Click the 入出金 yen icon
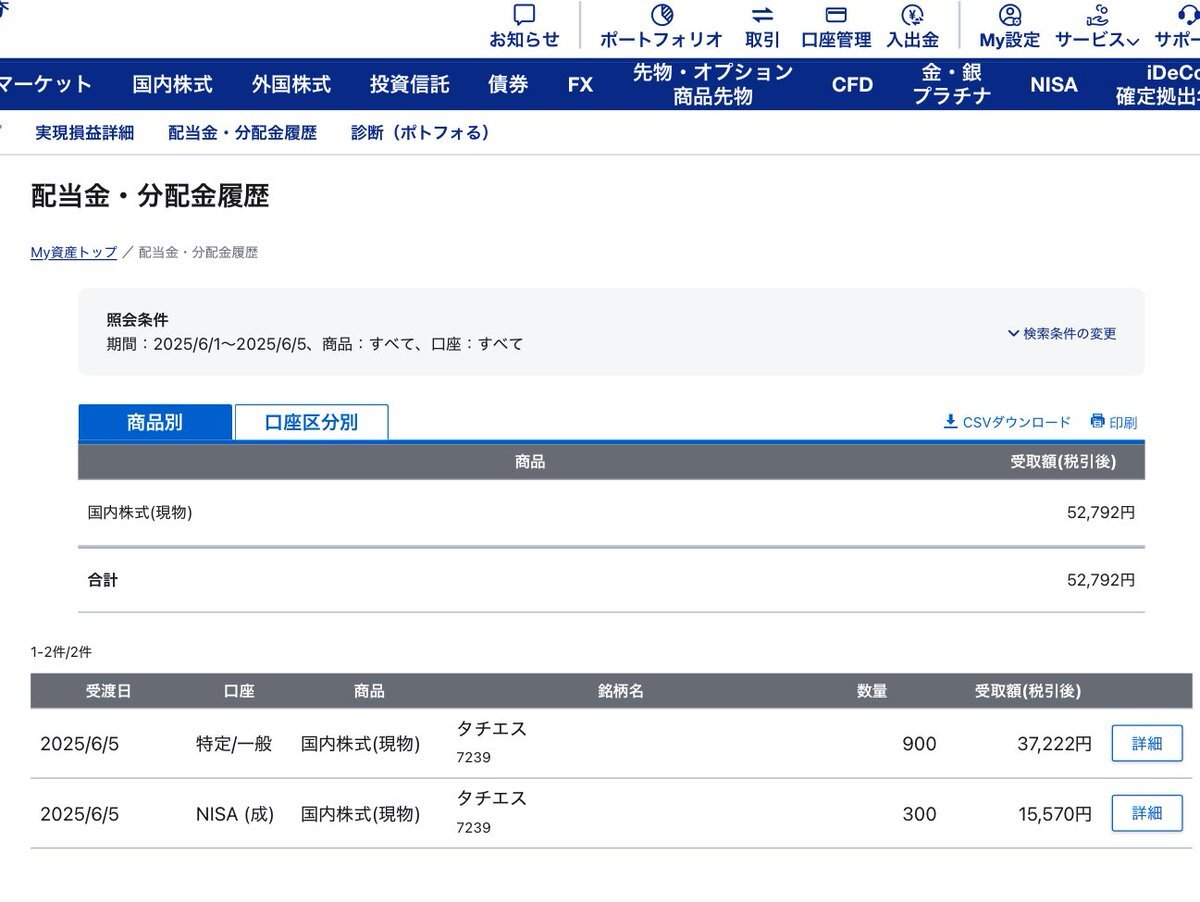Image resolution: width=1200 pixels, height=902 pixels. (912, 15)
